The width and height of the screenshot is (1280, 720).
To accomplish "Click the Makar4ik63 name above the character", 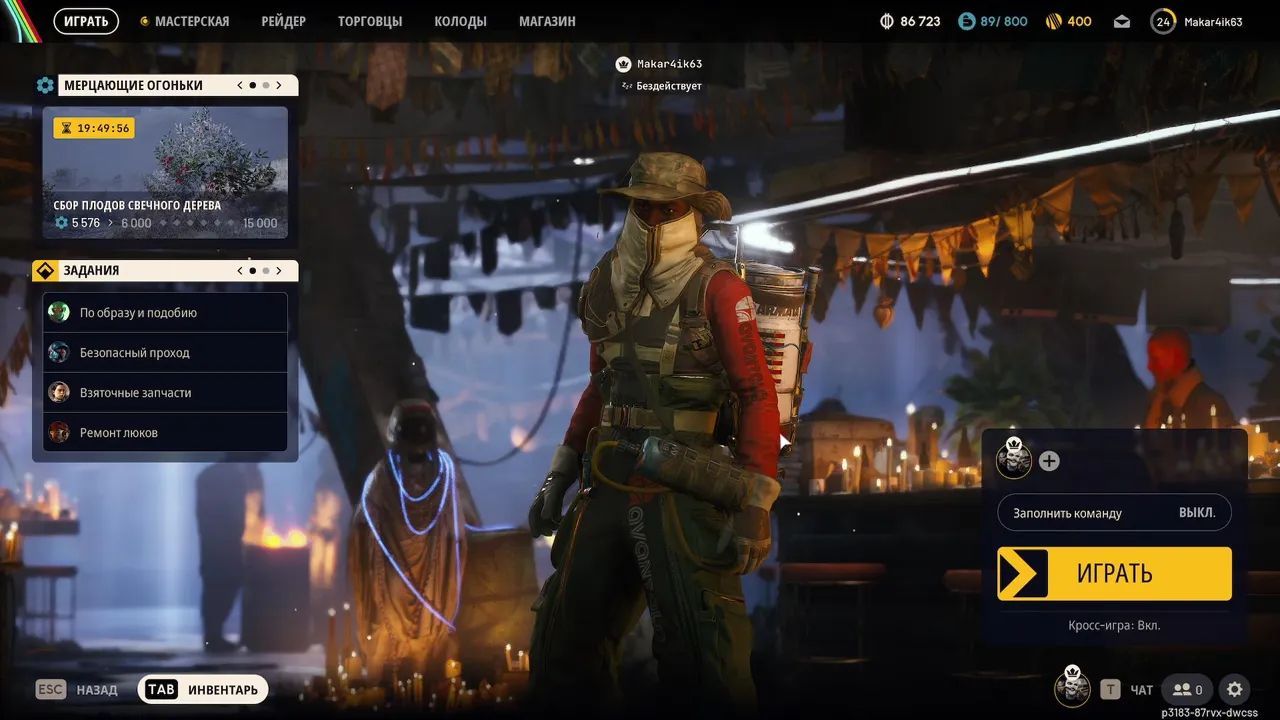I will (669, 64).
